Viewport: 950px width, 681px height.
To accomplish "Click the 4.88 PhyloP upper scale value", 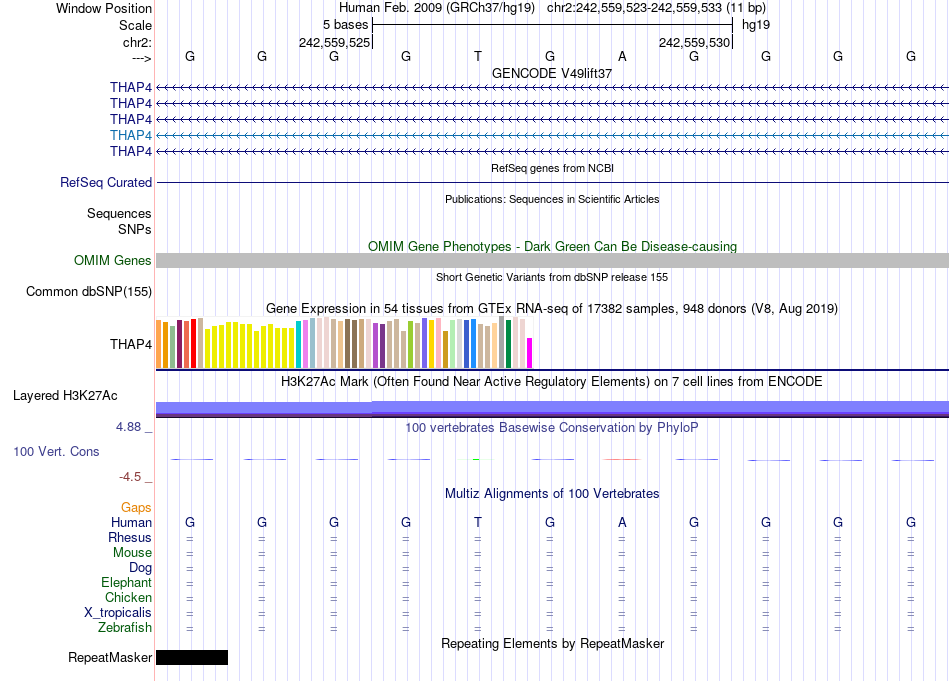I will pos(128,427).
